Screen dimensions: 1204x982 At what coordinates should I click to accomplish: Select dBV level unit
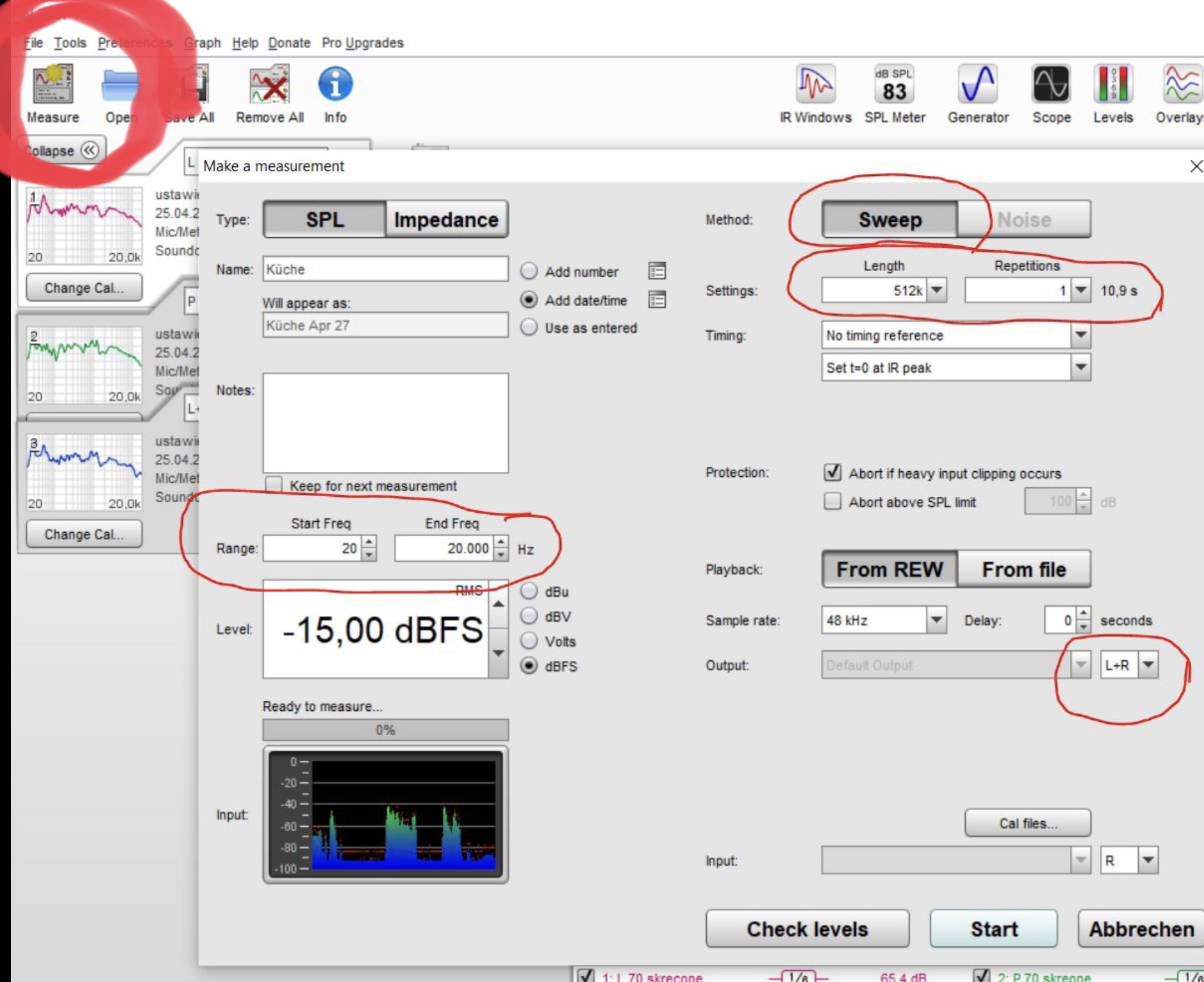(x=529, y=616)
